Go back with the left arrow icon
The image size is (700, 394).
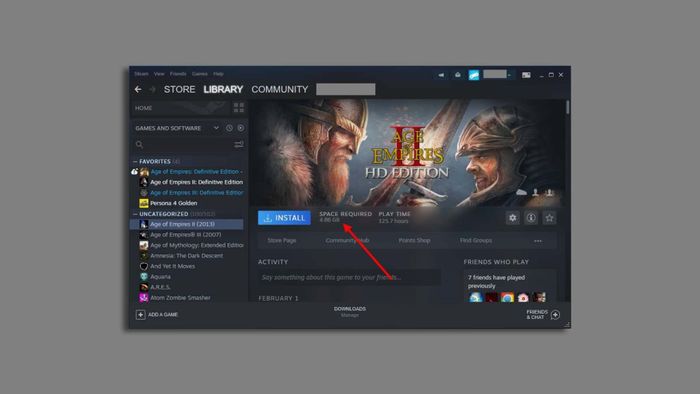[138, 89]
